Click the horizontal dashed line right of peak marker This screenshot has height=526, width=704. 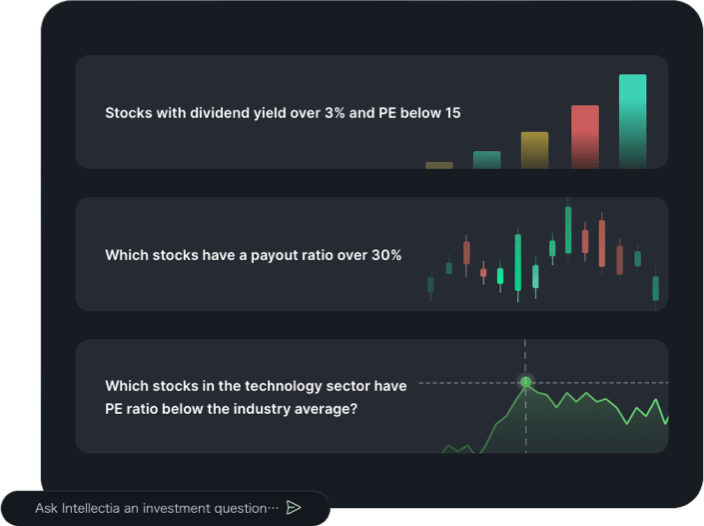pos(600,382)
